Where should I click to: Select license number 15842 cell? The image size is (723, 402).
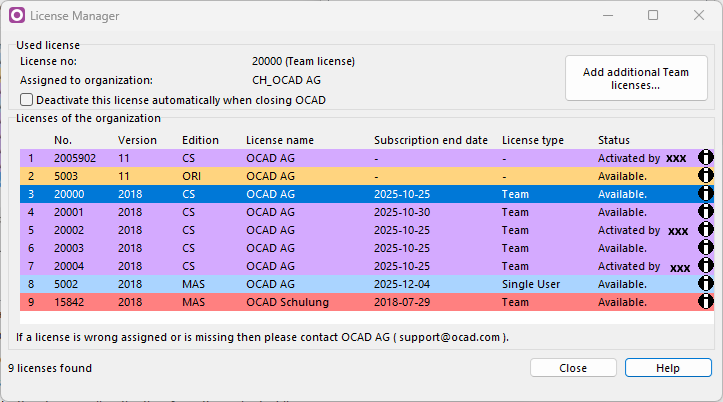point(69,302)
